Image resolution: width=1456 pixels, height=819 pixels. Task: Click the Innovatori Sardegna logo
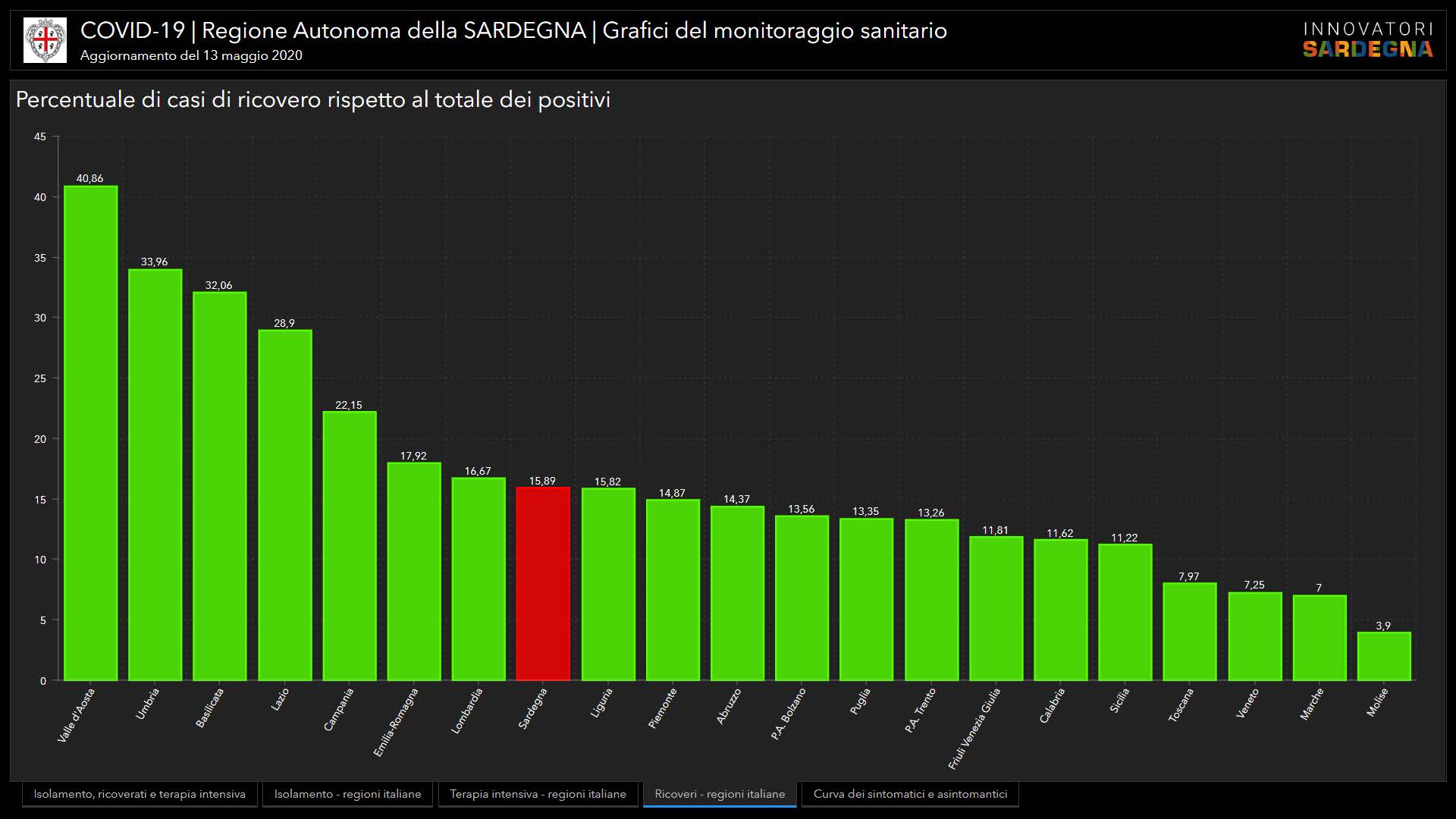coord(1367,40)
